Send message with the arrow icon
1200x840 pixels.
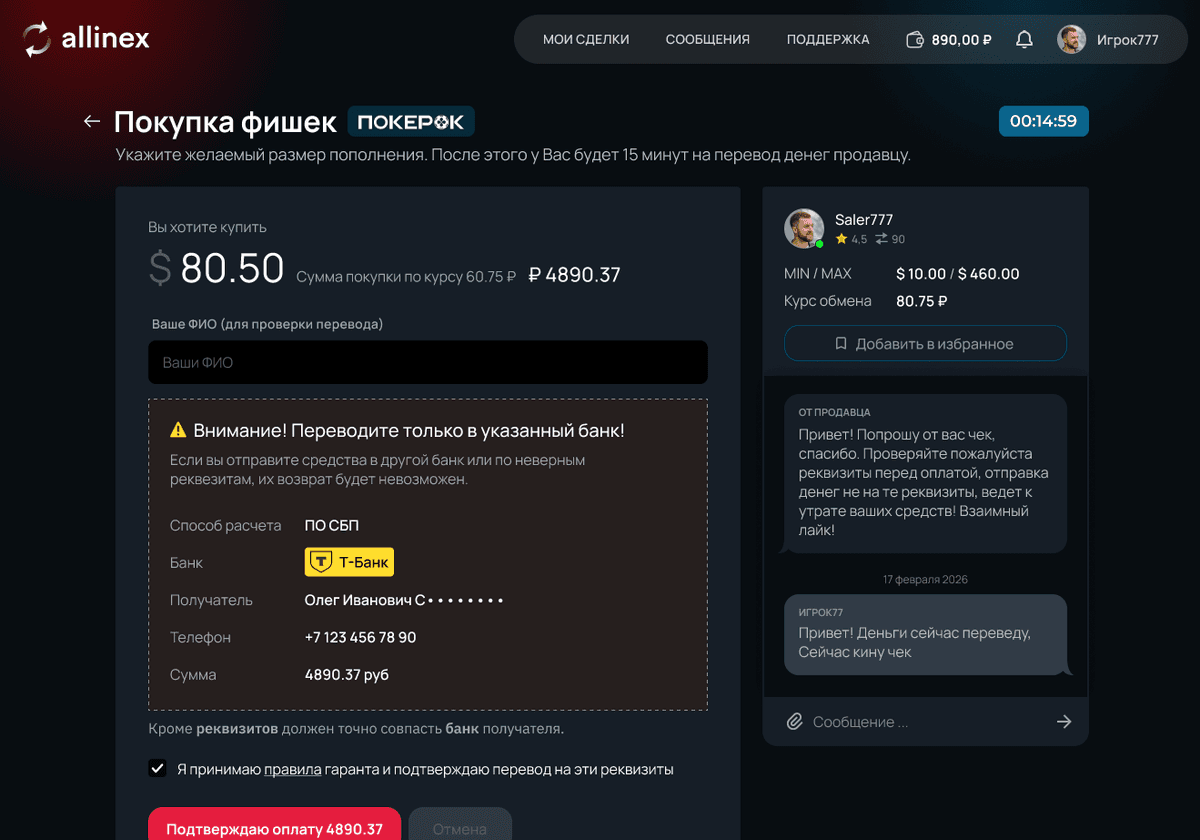point(1064,721)
